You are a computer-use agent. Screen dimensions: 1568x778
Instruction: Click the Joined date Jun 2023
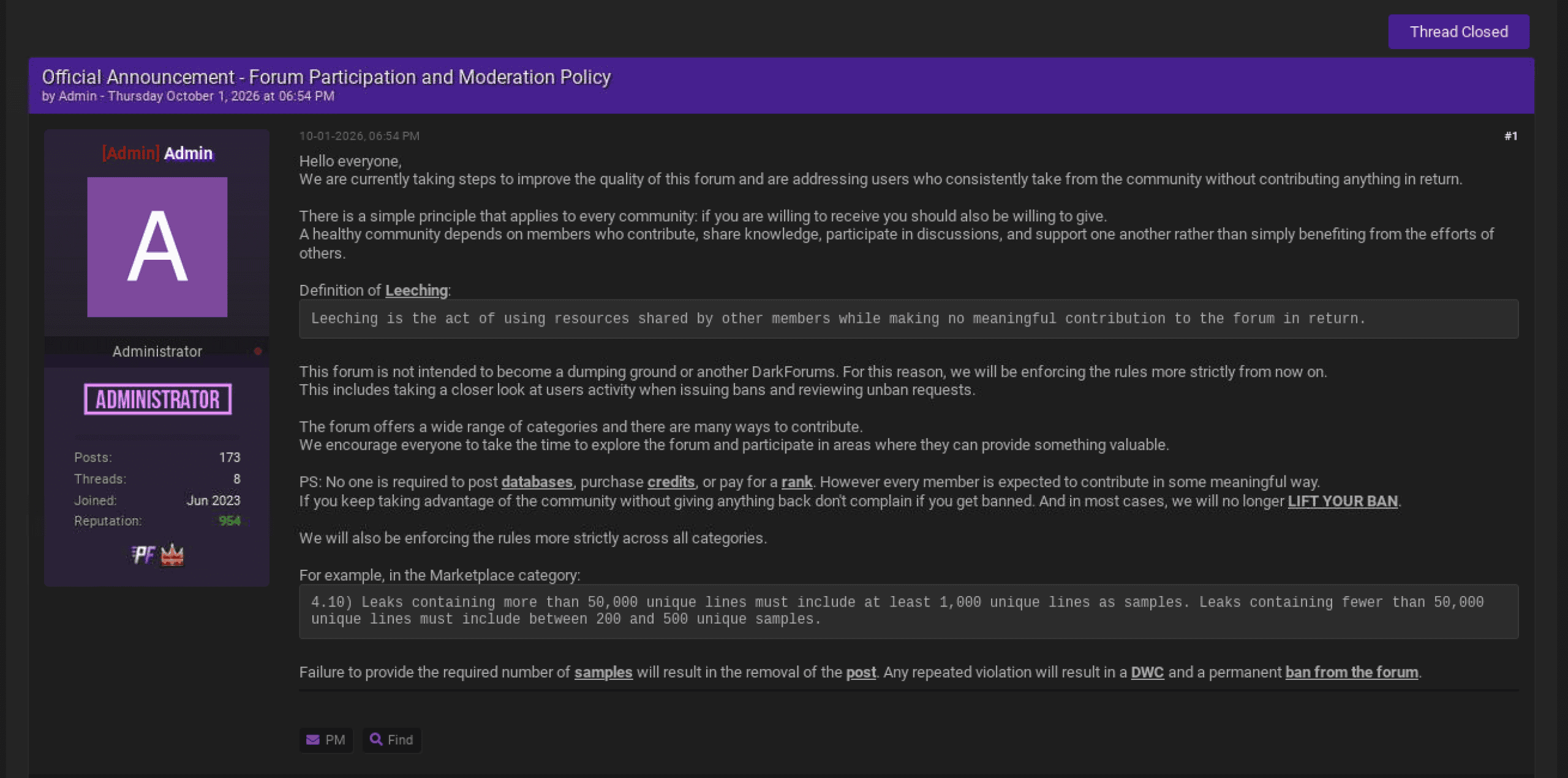pos(213,500)
